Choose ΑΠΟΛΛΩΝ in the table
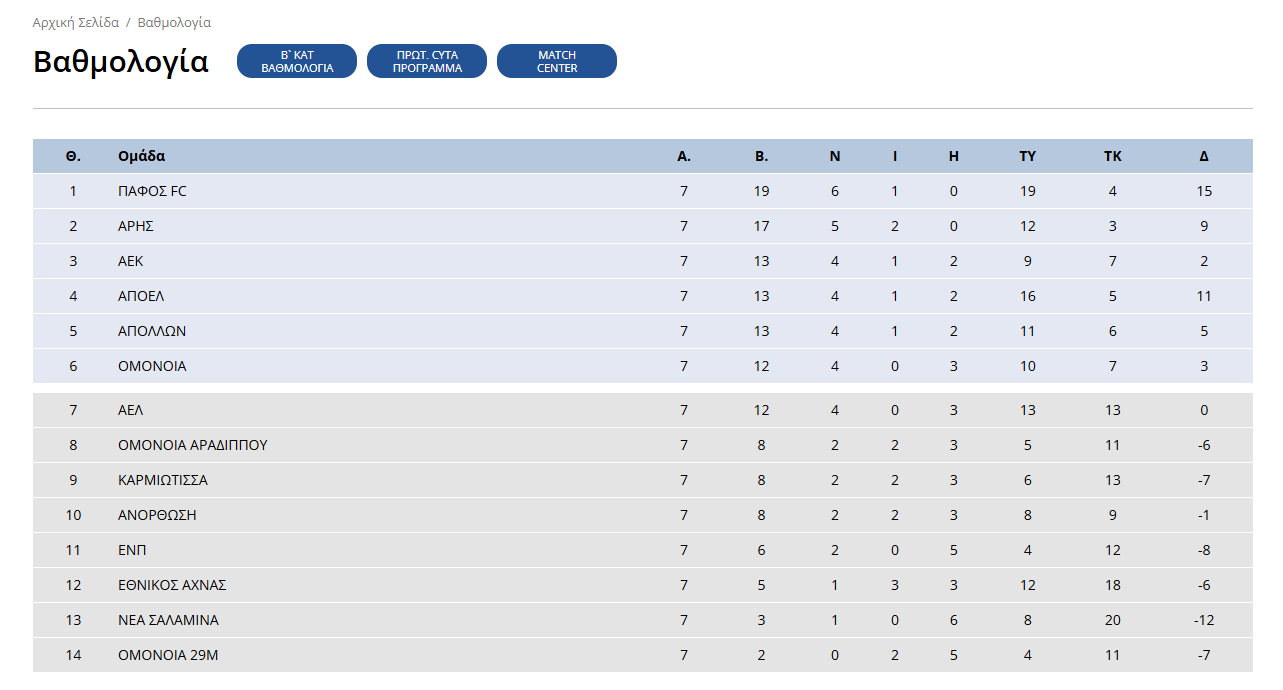1283x690 pixels. pyautogui.click(x=152, y=331)
